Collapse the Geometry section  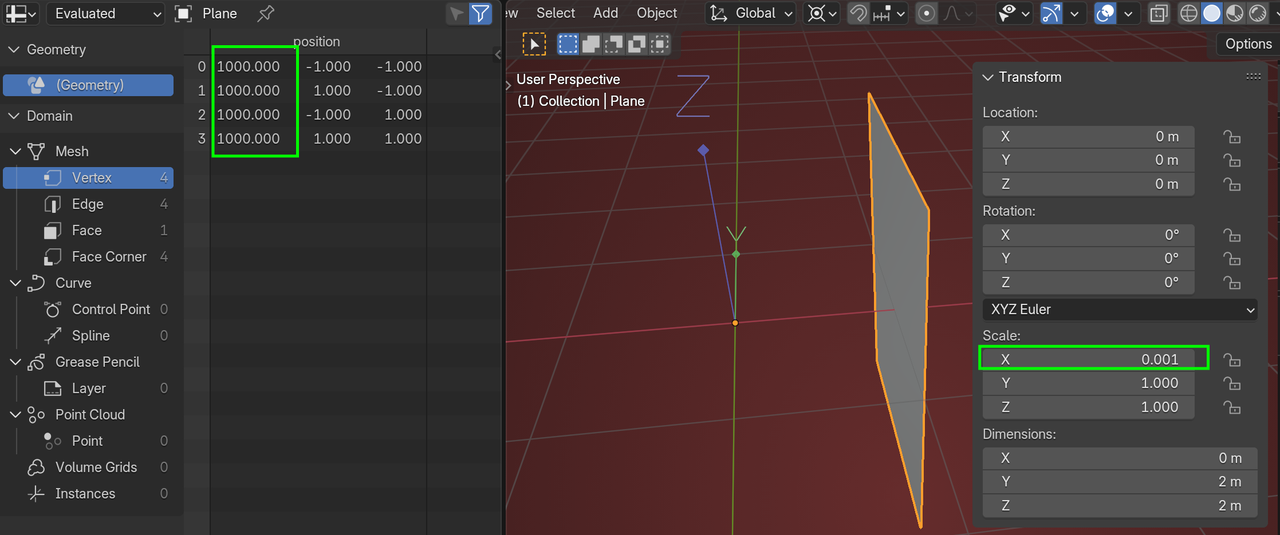[15, 50]
